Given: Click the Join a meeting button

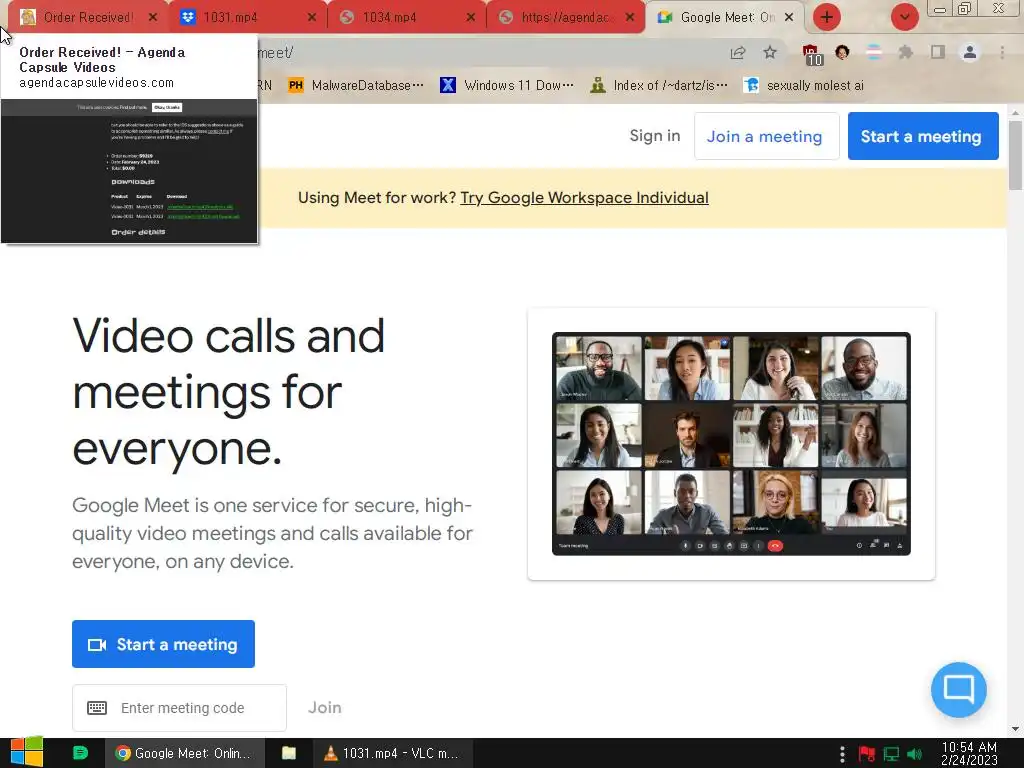Looking at the screenshot, I should pyautogui.click(x=766, y=136).
